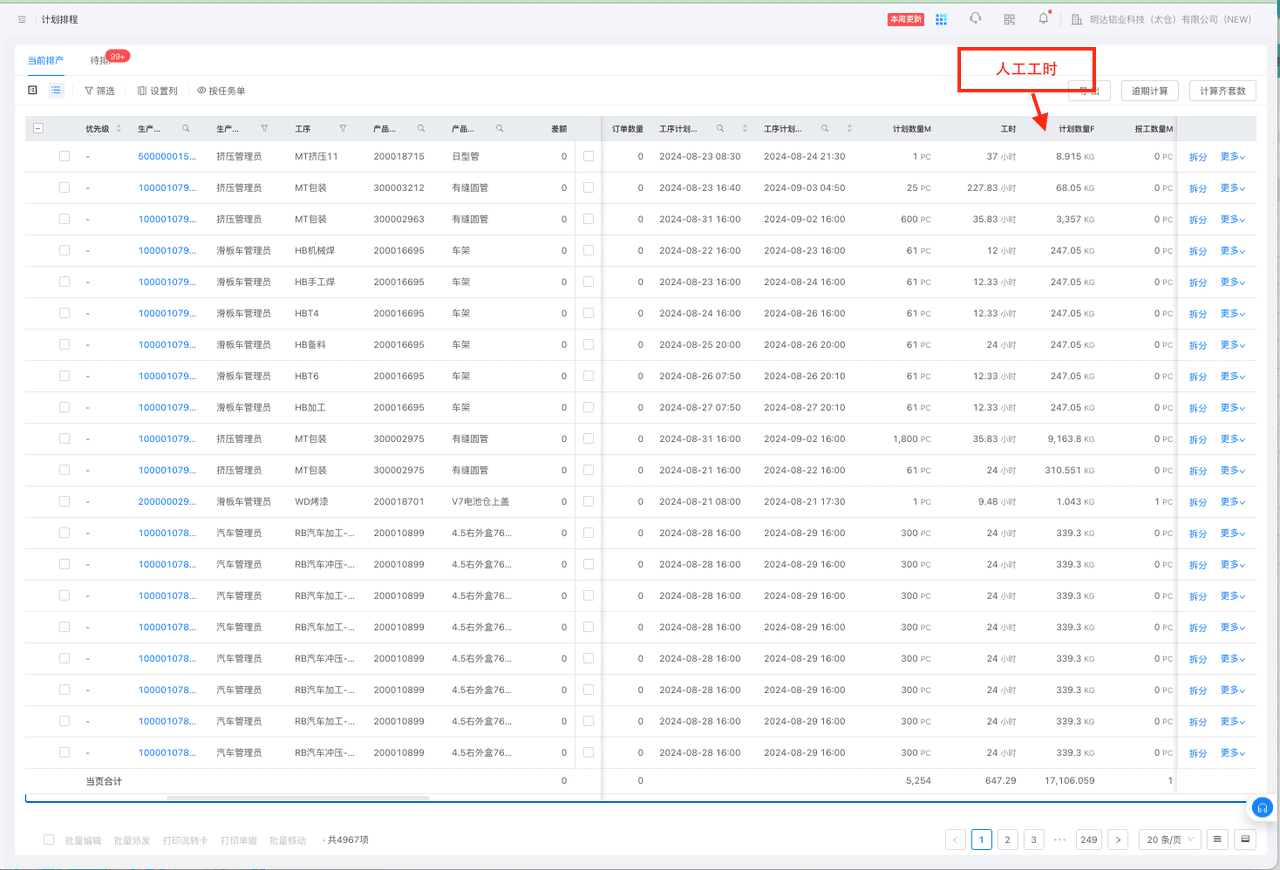
Task: Tick the 差额 column checkbox in HBT6 row
Action: tap(588, 376)
